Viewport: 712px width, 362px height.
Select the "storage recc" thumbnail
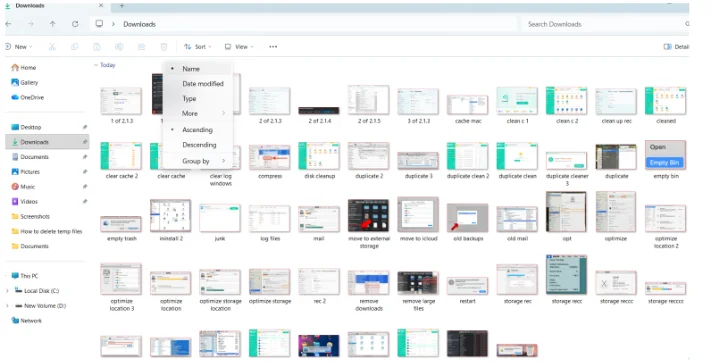pos(566,274)
